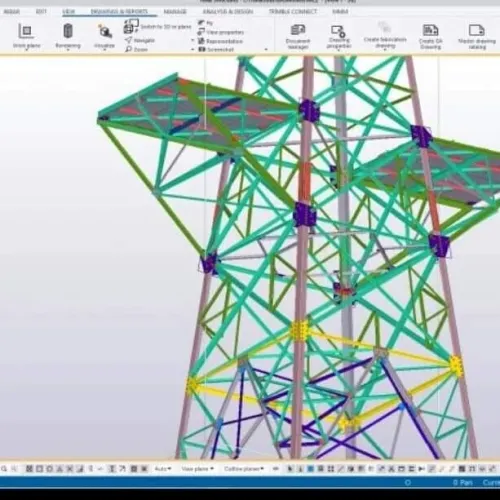
Task: Select the Navigate command
Action: tap(139, 40)
